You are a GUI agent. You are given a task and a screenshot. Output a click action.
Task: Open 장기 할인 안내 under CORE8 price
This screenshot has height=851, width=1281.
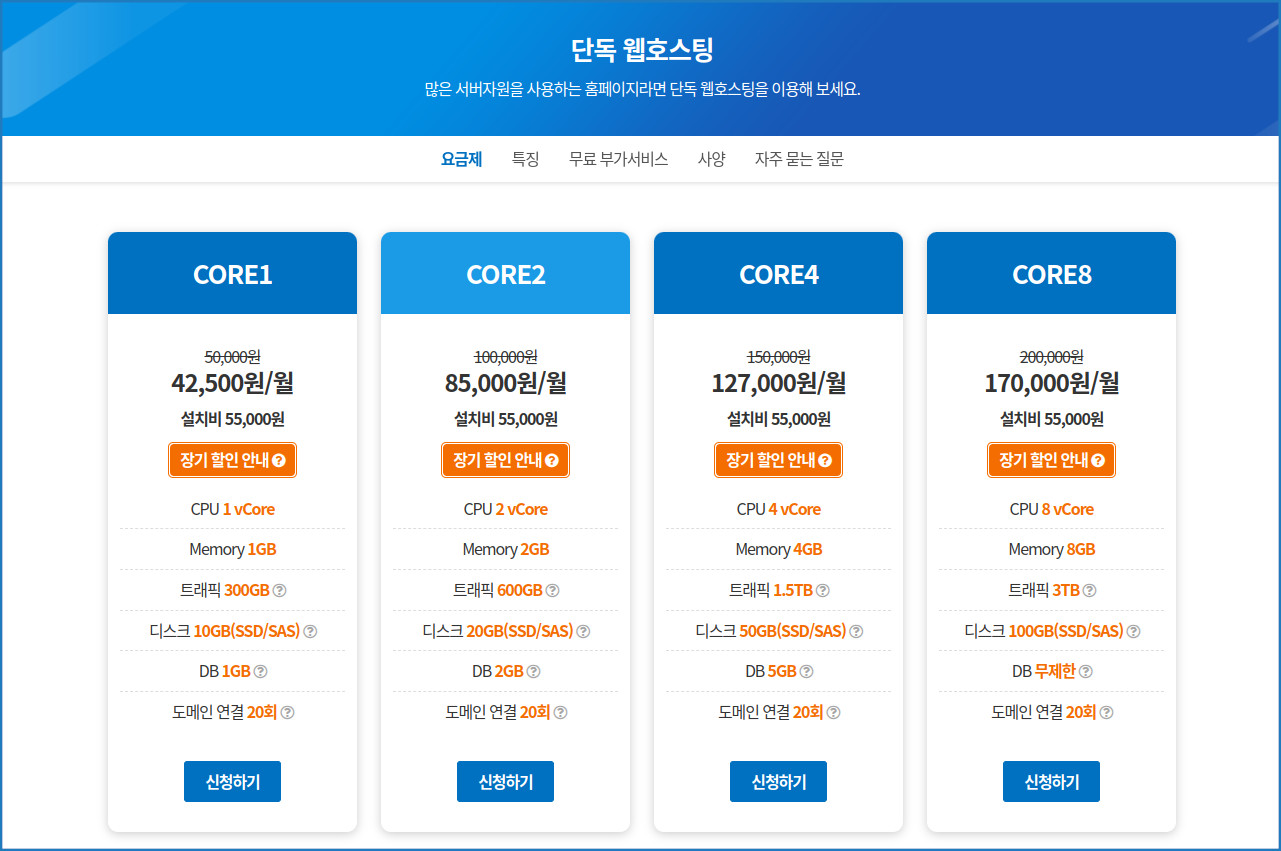click(x=1051, y=460)
